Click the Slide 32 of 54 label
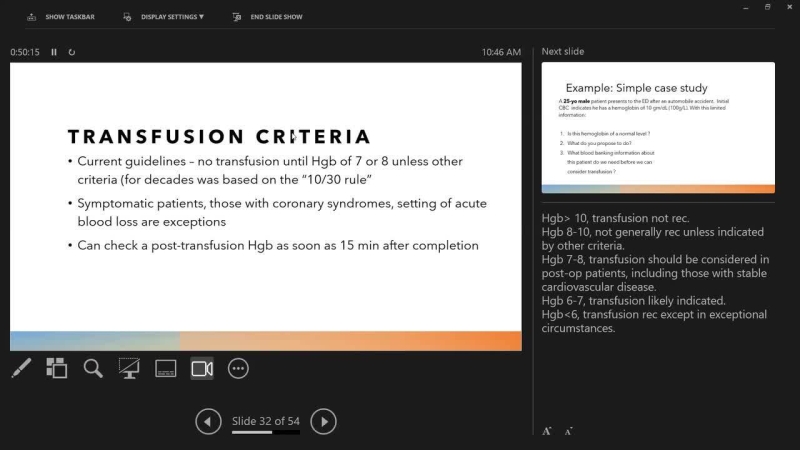 [x=265, y=420]
